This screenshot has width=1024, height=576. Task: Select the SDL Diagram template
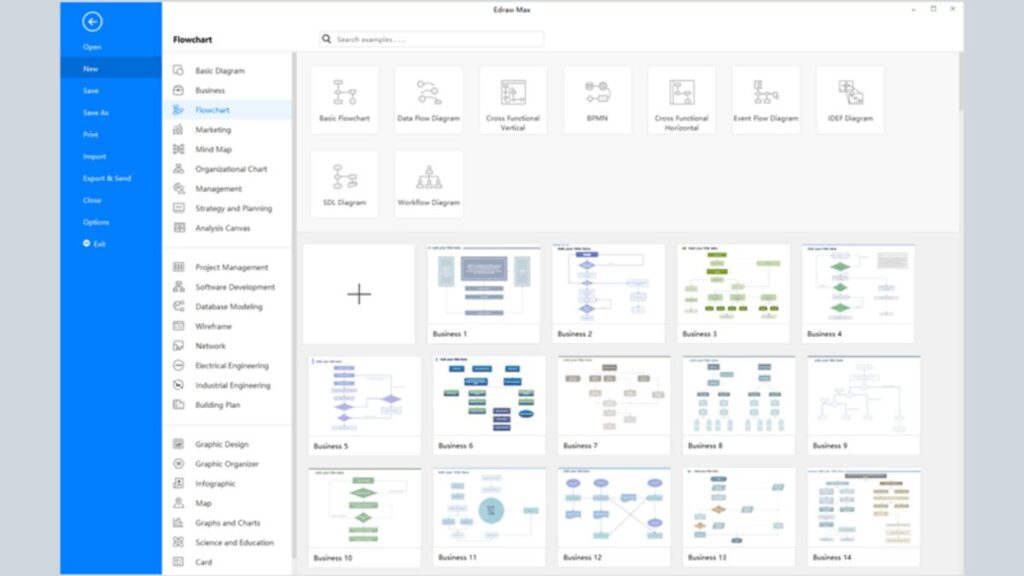(344, 184)
